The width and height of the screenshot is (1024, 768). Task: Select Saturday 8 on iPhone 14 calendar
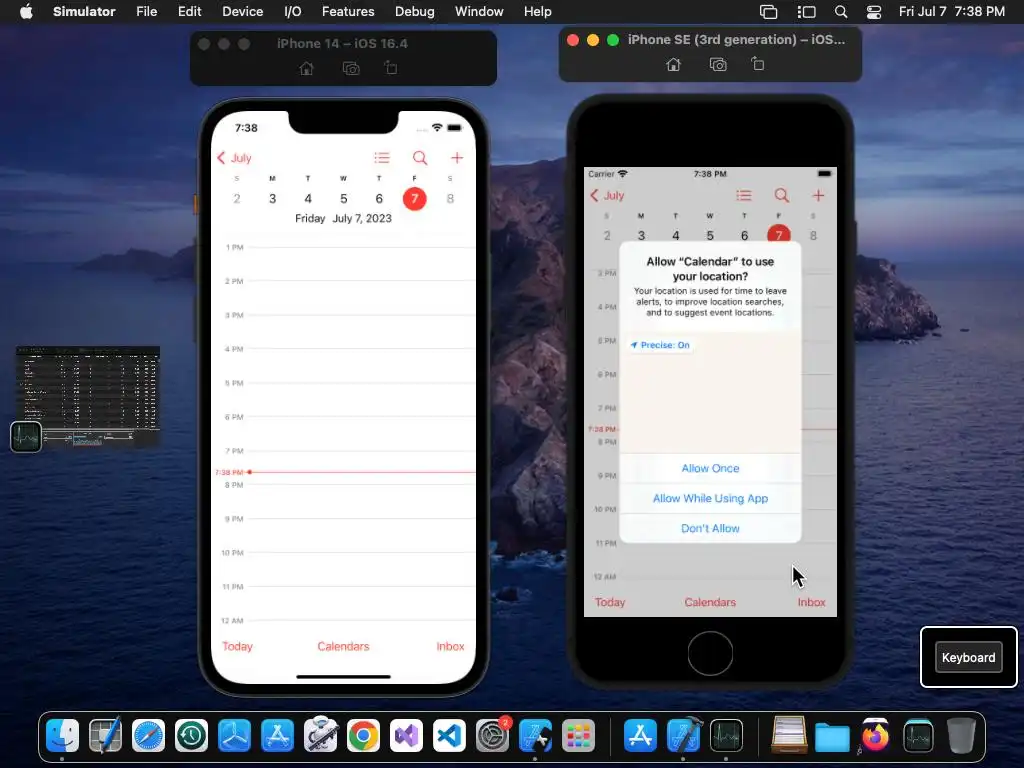450,199
